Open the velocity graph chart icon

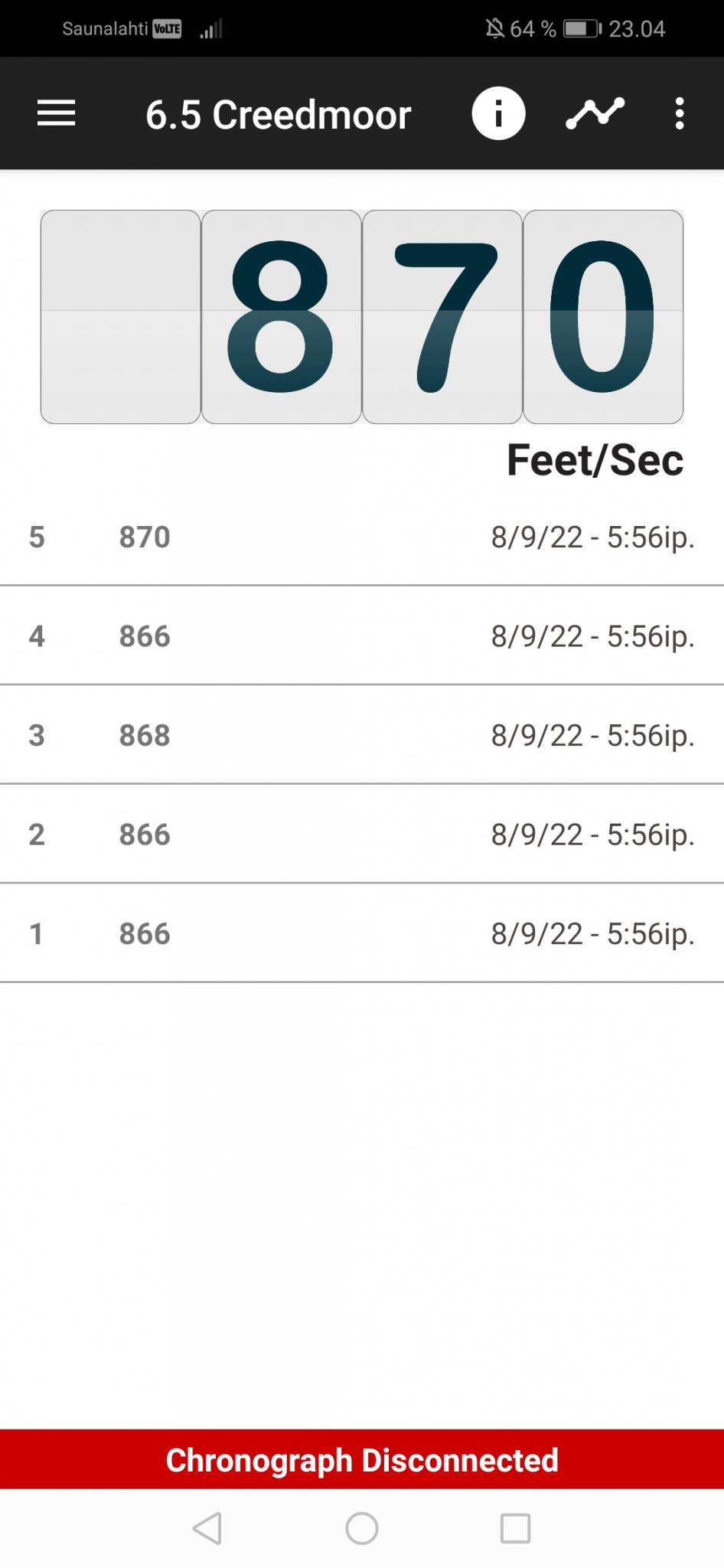[595, 113]
